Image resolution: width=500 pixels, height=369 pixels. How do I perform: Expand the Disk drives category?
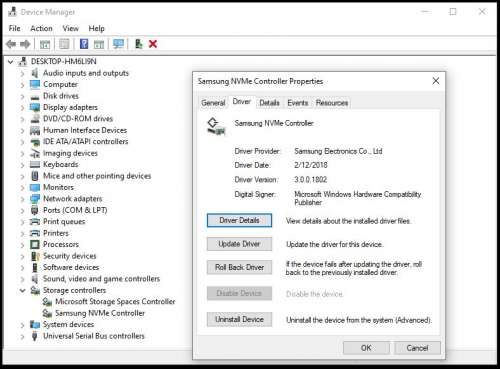pos(22,96)
